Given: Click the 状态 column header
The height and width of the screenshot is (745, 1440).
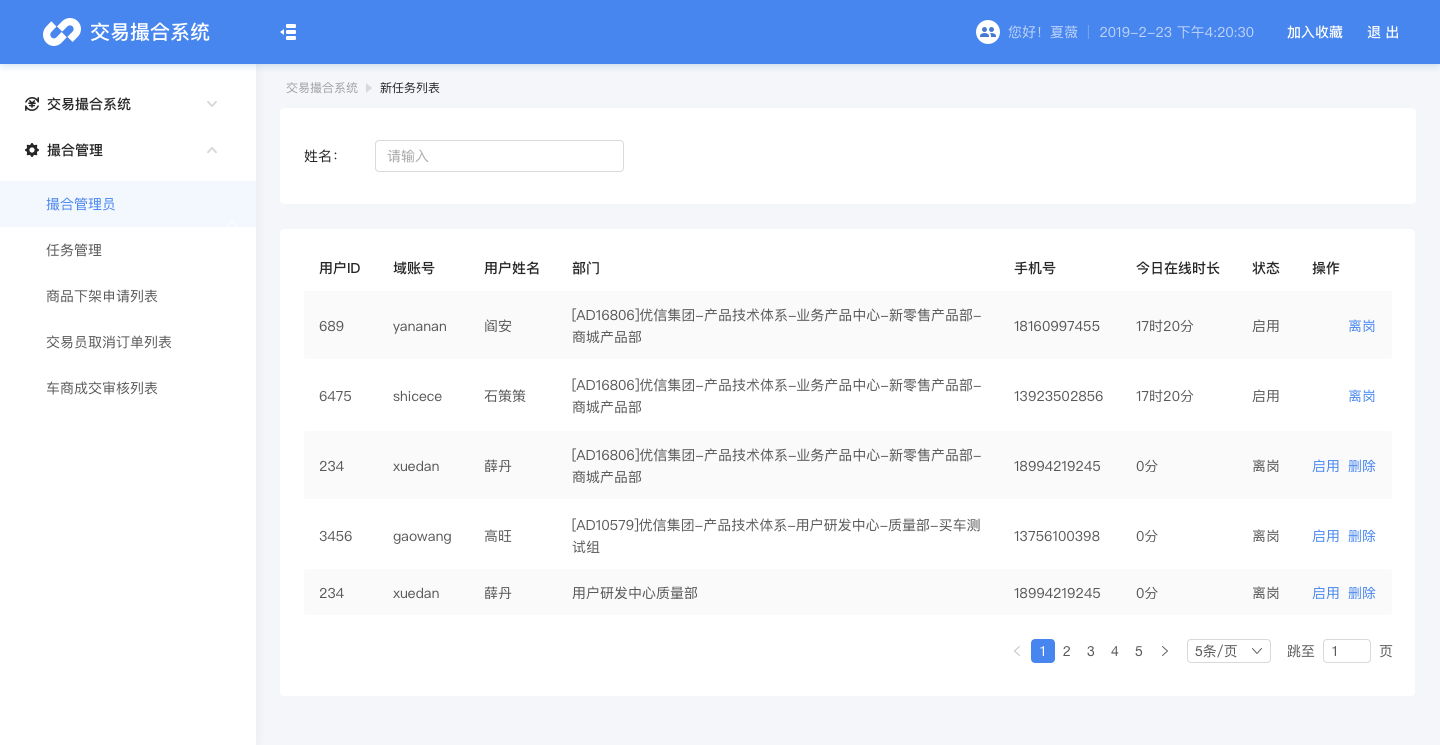Looking at the screenshot, I should 1266,268.
